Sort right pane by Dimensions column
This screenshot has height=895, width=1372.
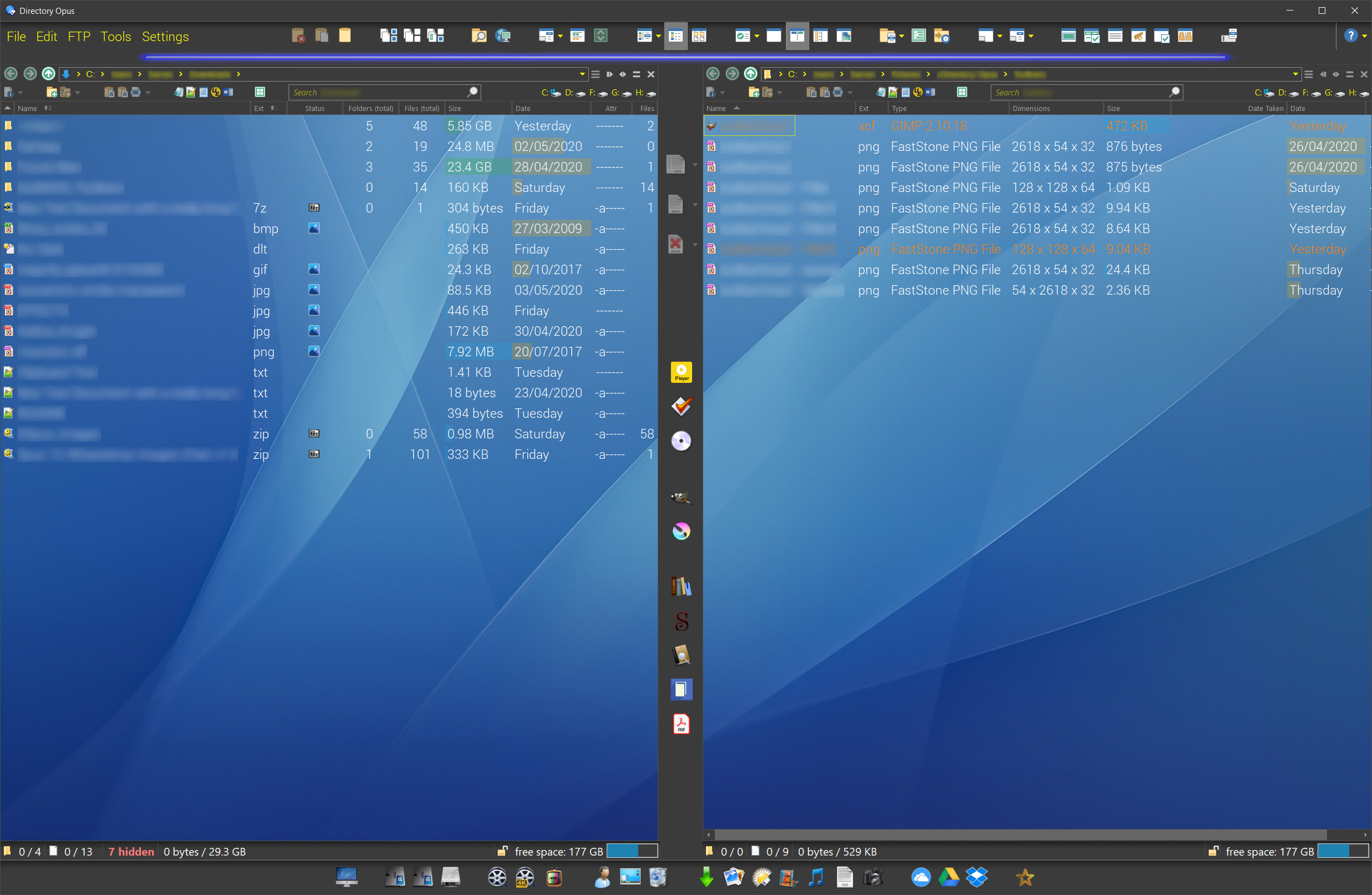tap(1056, 108)
